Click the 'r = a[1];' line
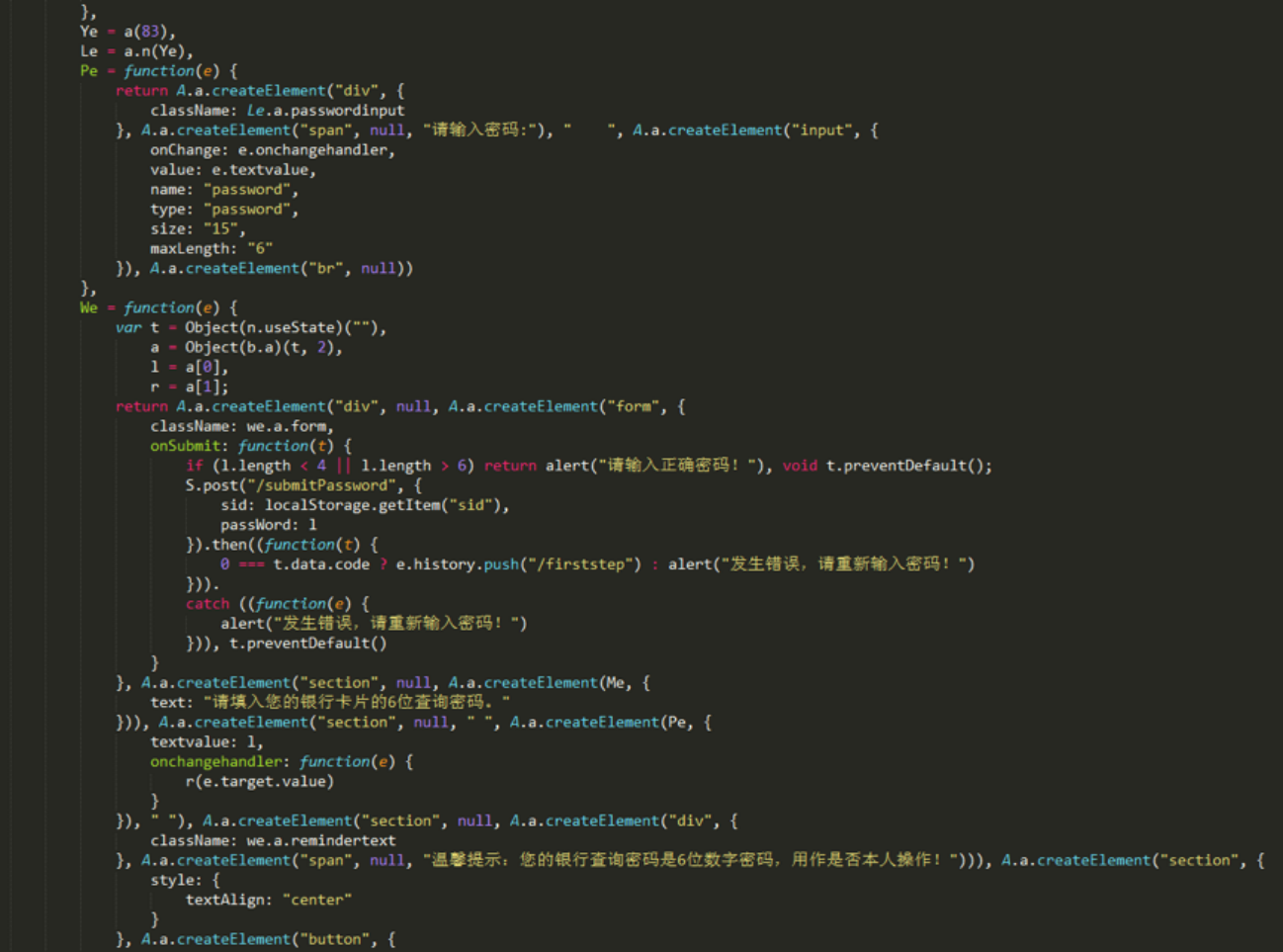1283x952 pixels. point(190,388)
